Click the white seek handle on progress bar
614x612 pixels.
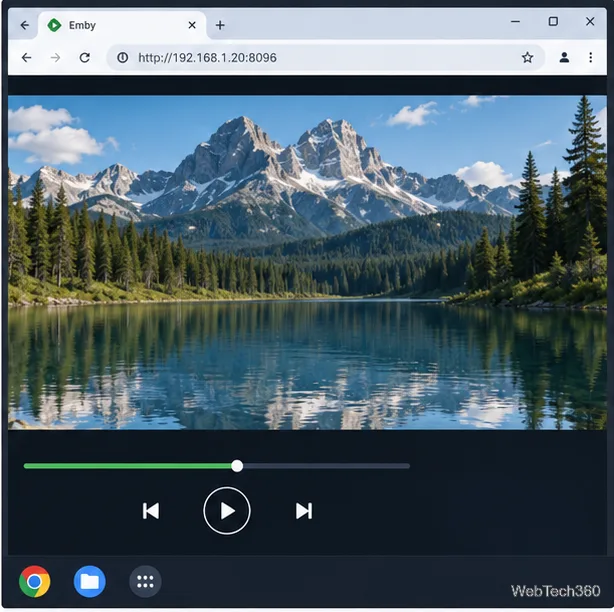237,466
